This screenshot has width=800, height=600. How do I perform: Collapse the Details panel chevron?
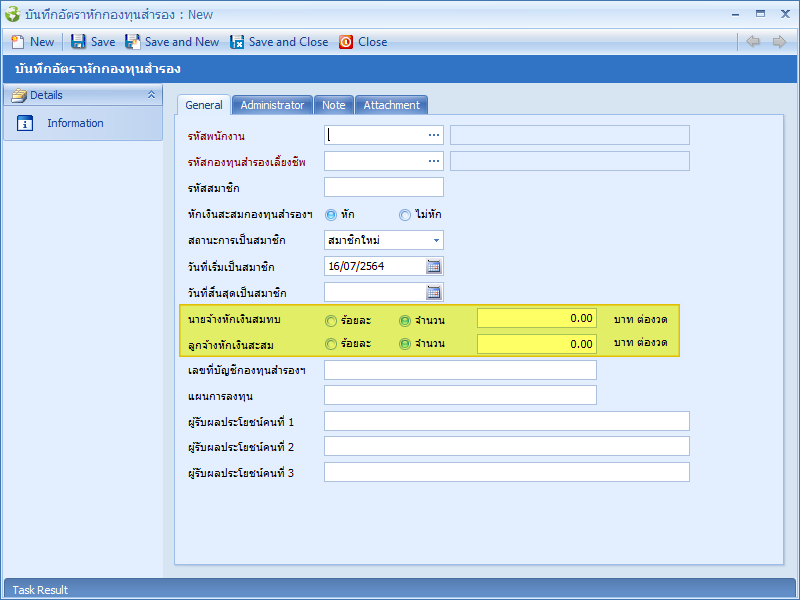click(151, 95)
